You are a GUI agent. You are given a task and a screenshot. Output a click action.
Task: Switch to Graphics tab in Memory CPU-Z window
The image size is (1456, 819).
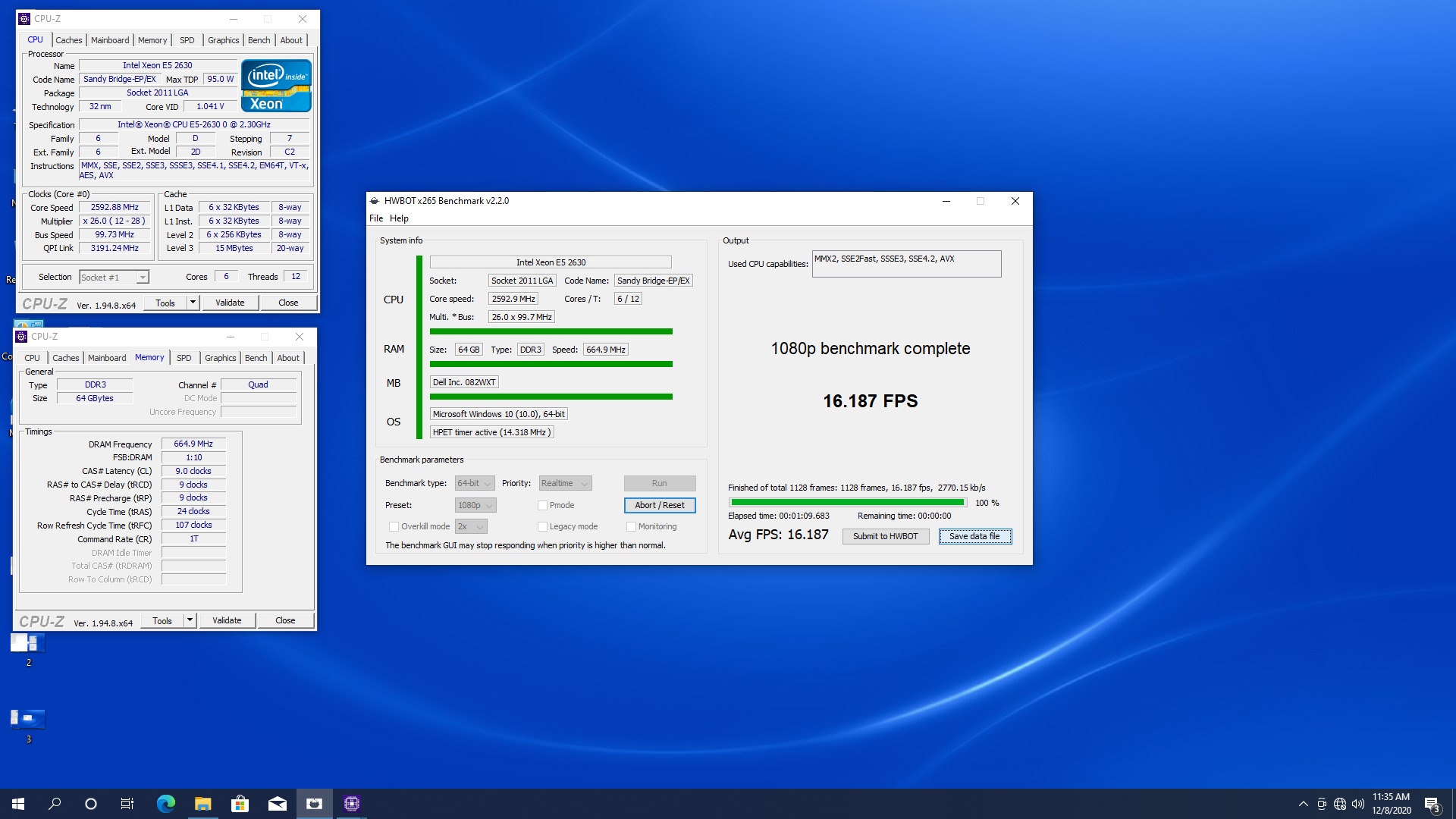click(x=221, y=358)
